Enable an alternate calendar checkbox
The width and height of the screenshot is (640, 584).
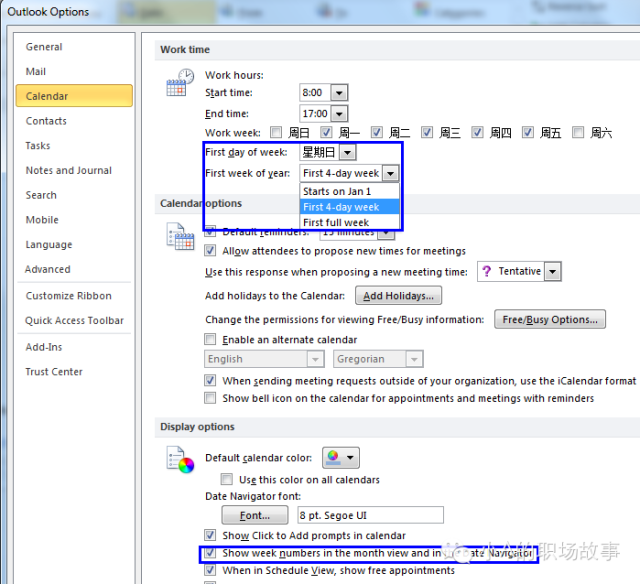(x=210, y=339)
